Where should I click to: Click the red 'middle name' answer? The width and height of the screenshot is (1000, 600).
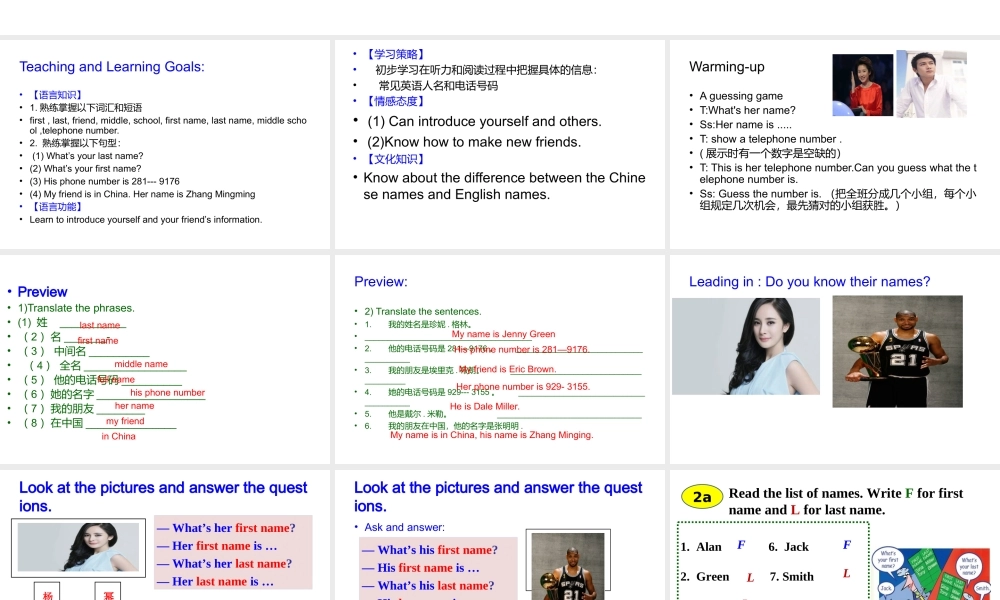(141, 364)
